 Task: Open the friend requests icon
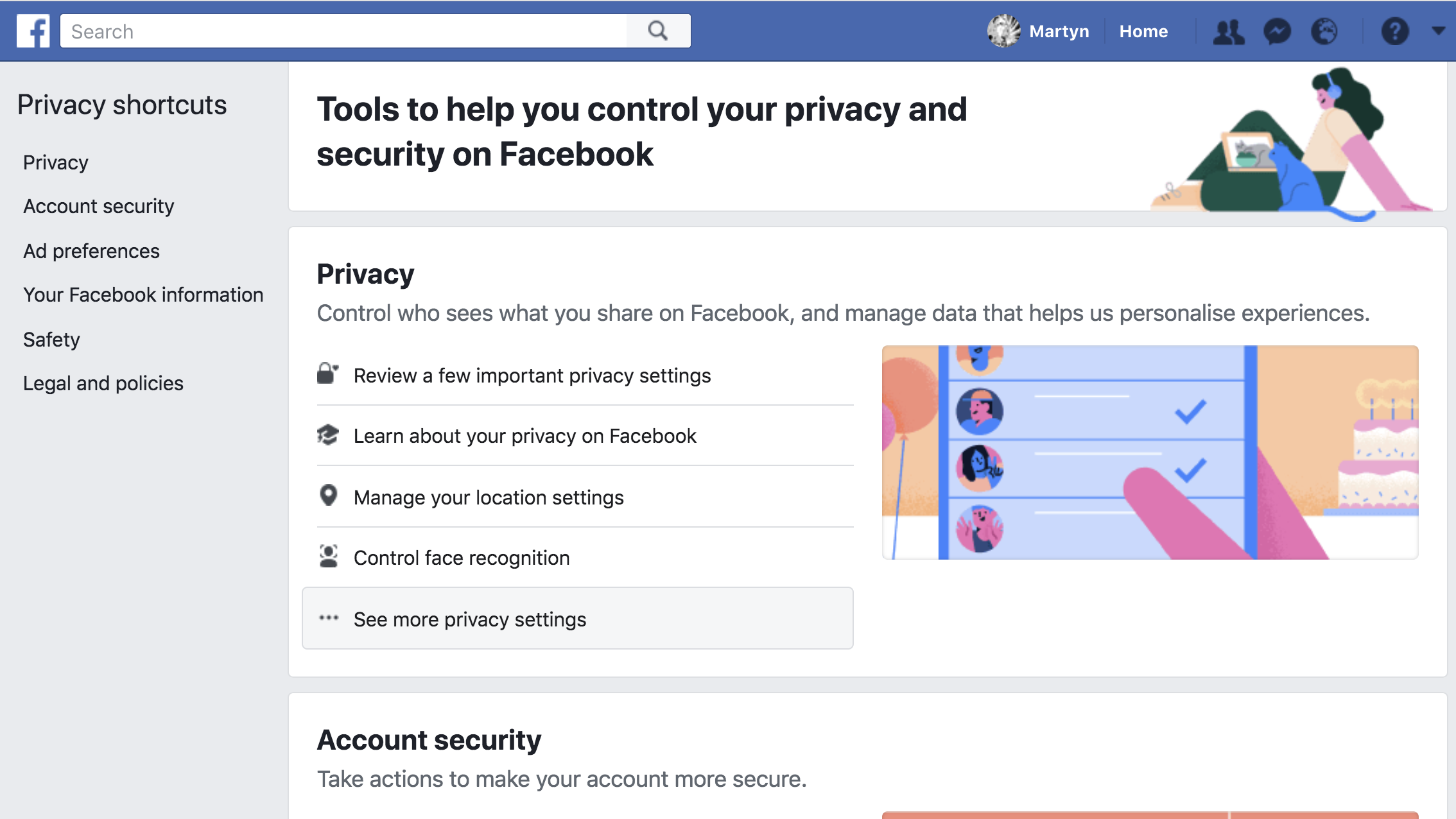[1227, 31]
